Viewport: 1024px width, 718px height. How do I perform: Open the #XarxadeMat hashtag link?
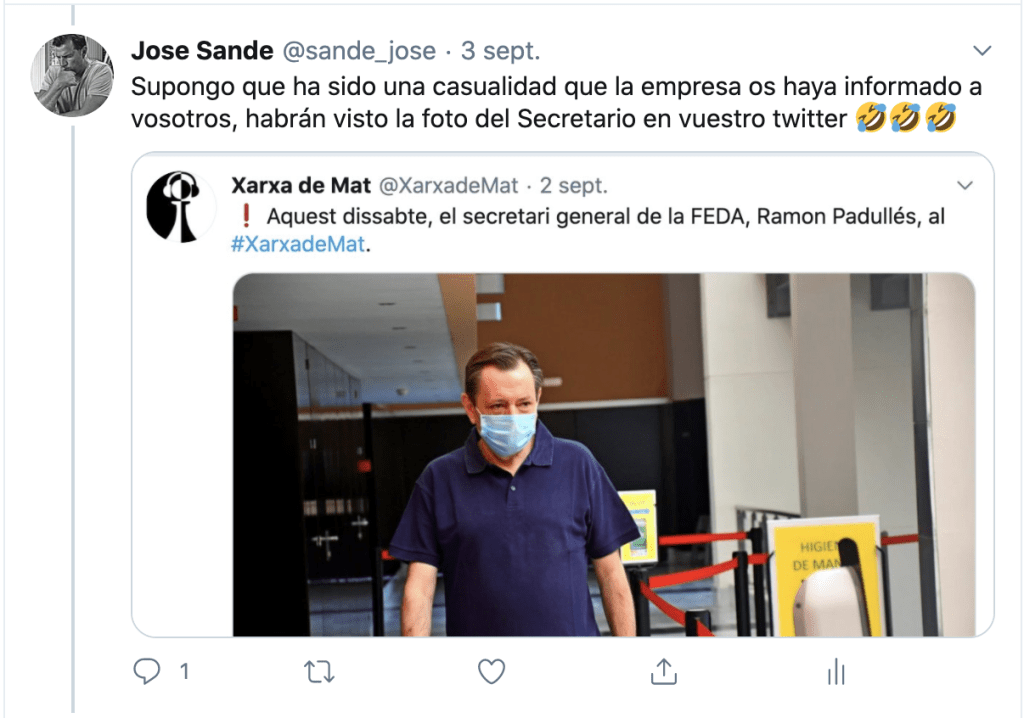click(298, 244)
